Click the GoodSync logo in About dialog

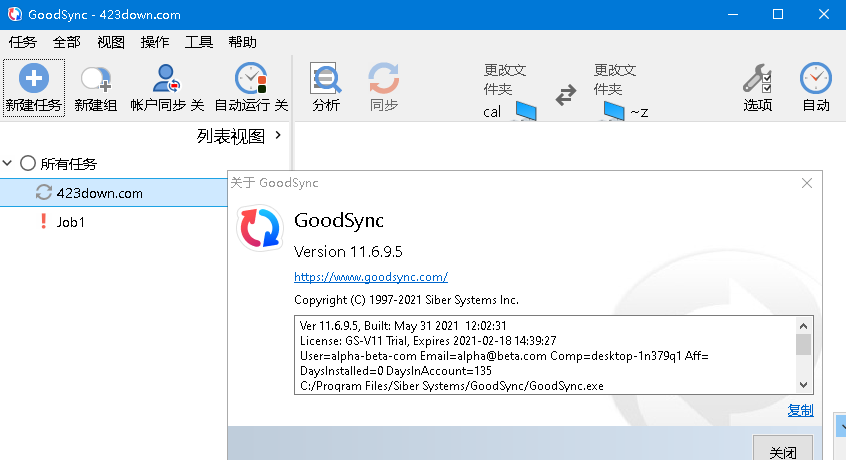[260, 228]
